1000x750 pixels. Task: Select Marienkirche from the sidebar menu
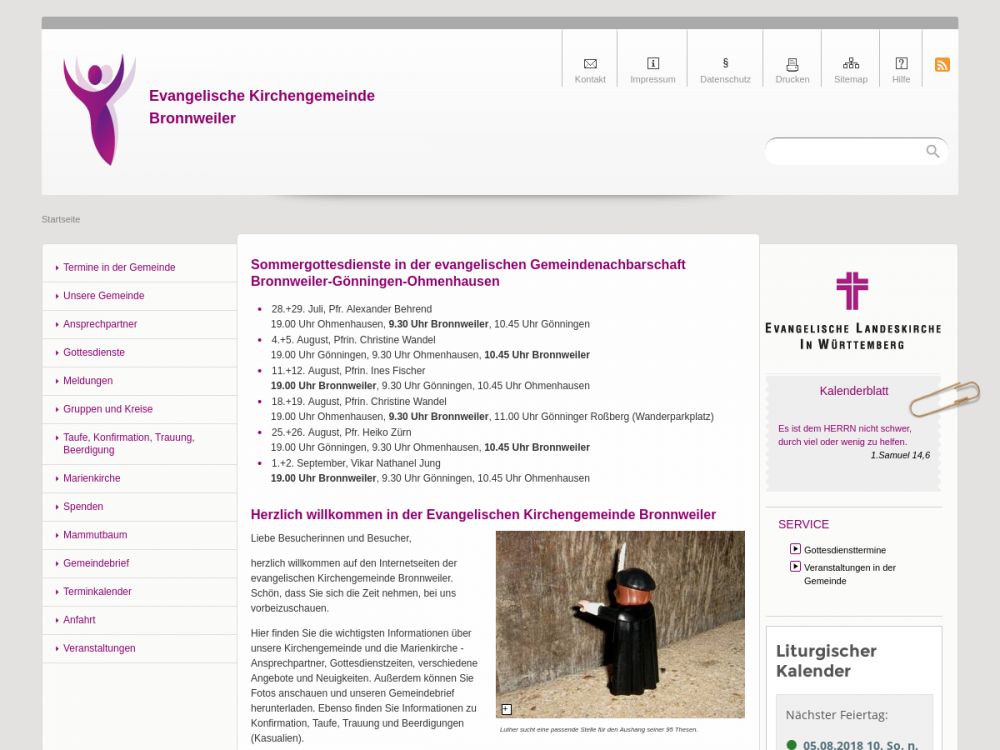[92, 478]
